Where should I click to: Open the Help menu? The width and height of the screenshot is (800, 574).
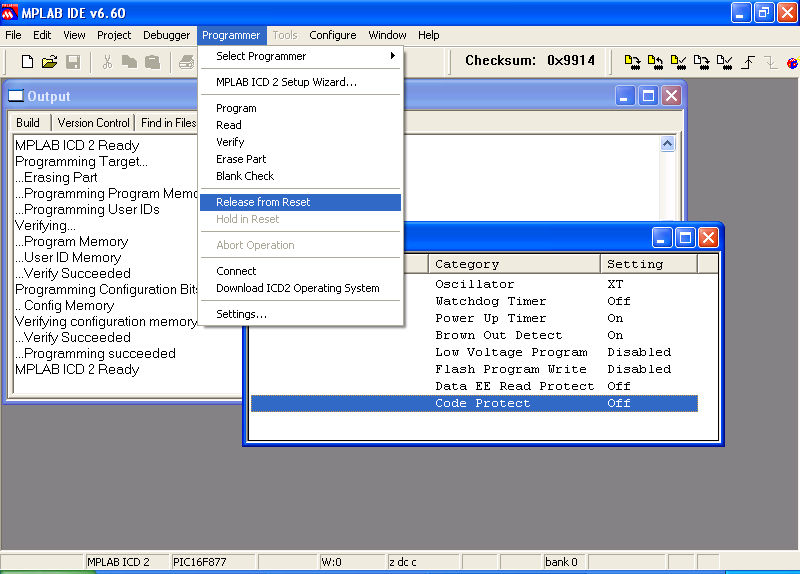[429, 35]
